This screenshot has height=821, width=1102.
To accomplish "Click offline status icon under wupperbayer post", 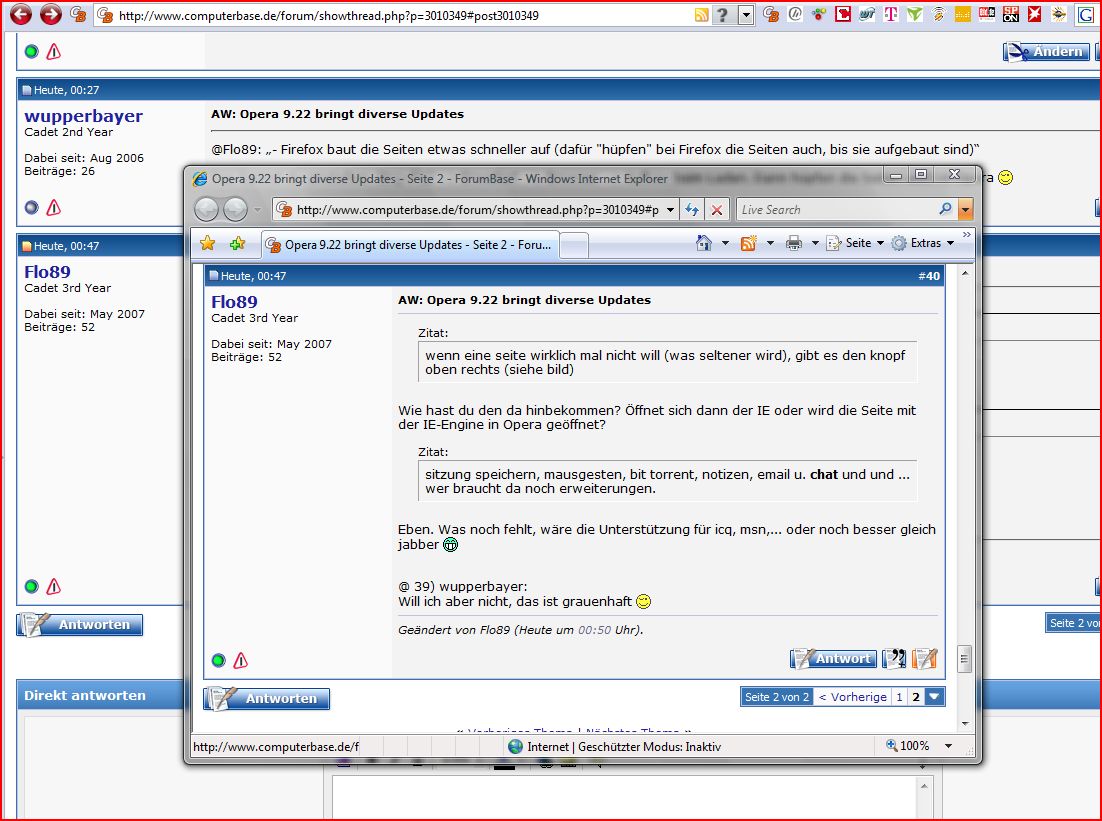I will coord(31,207).
